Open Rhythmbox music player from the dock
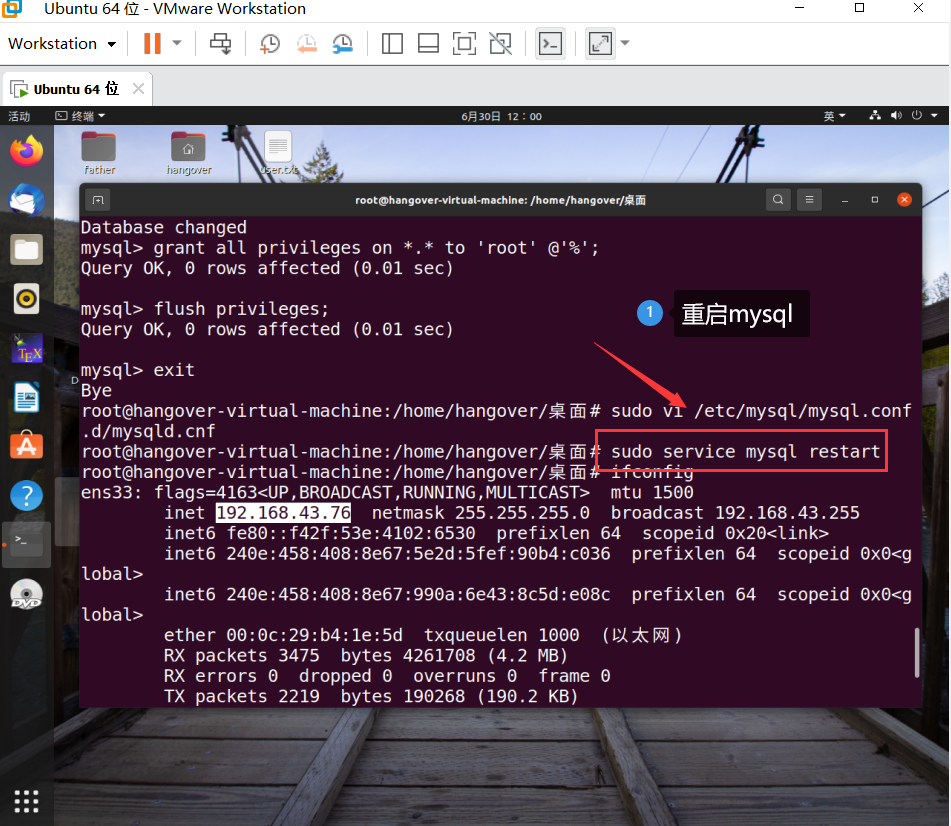 coord(27,298)
